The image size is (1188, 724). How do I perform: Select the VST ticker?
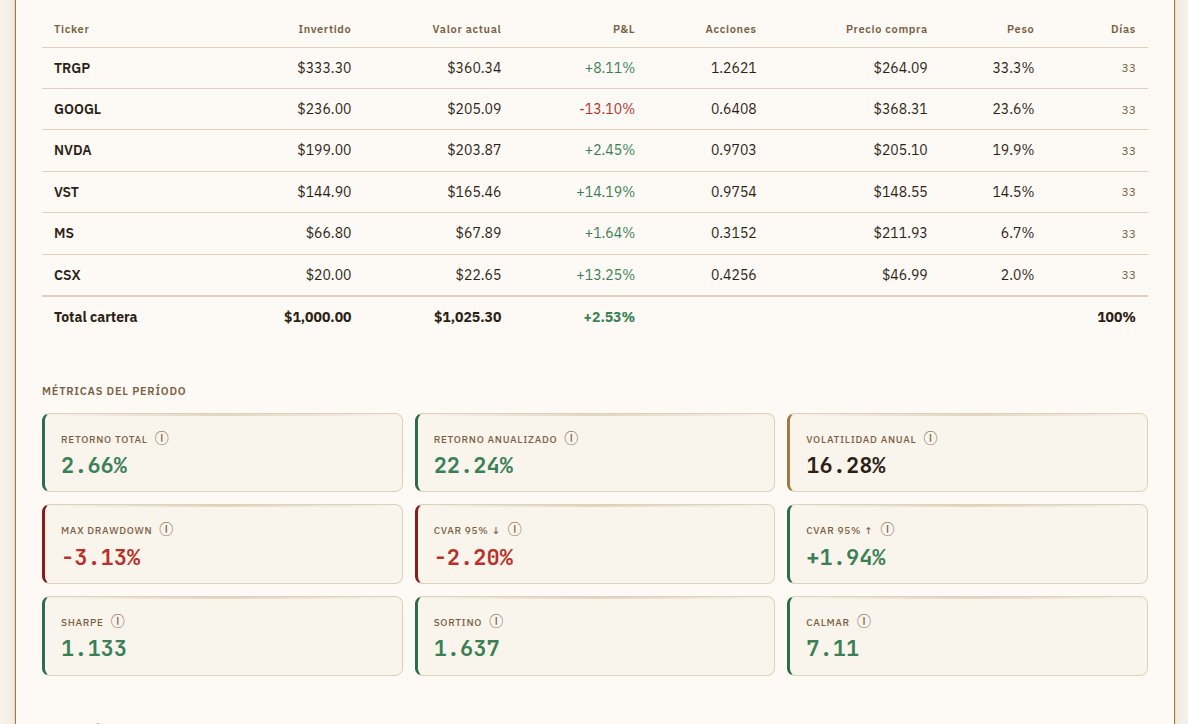66,192
